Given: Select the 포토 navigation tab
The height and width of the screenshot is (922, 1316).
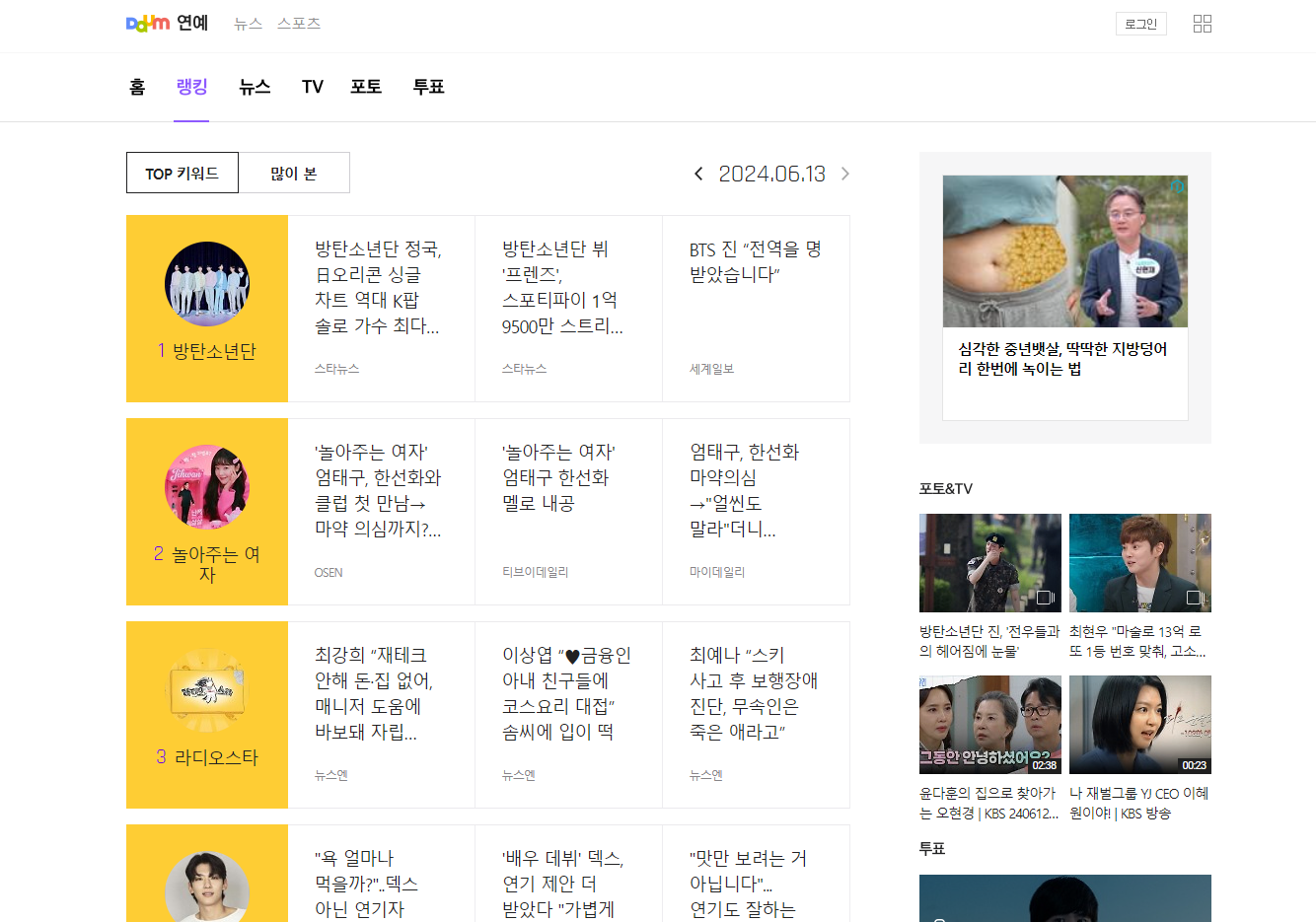Looking at the screenshot, I should 366,87.
